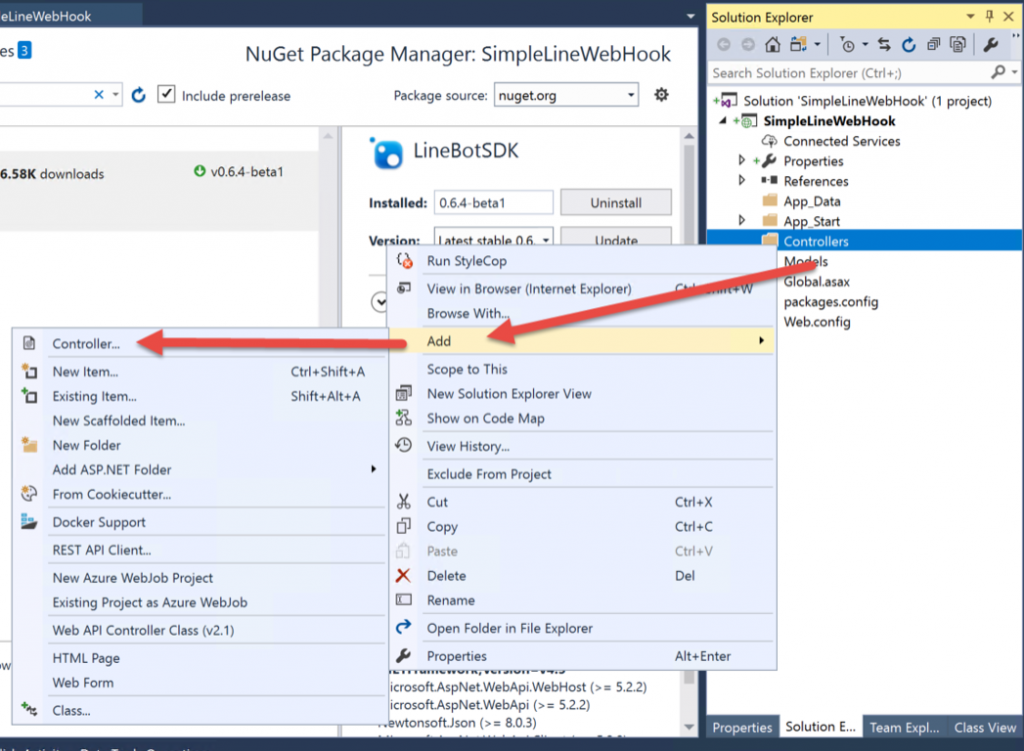1024x751 pixels.
Task: Click Pending Changes Filter clock icon
Action: (x=848, y=44)
